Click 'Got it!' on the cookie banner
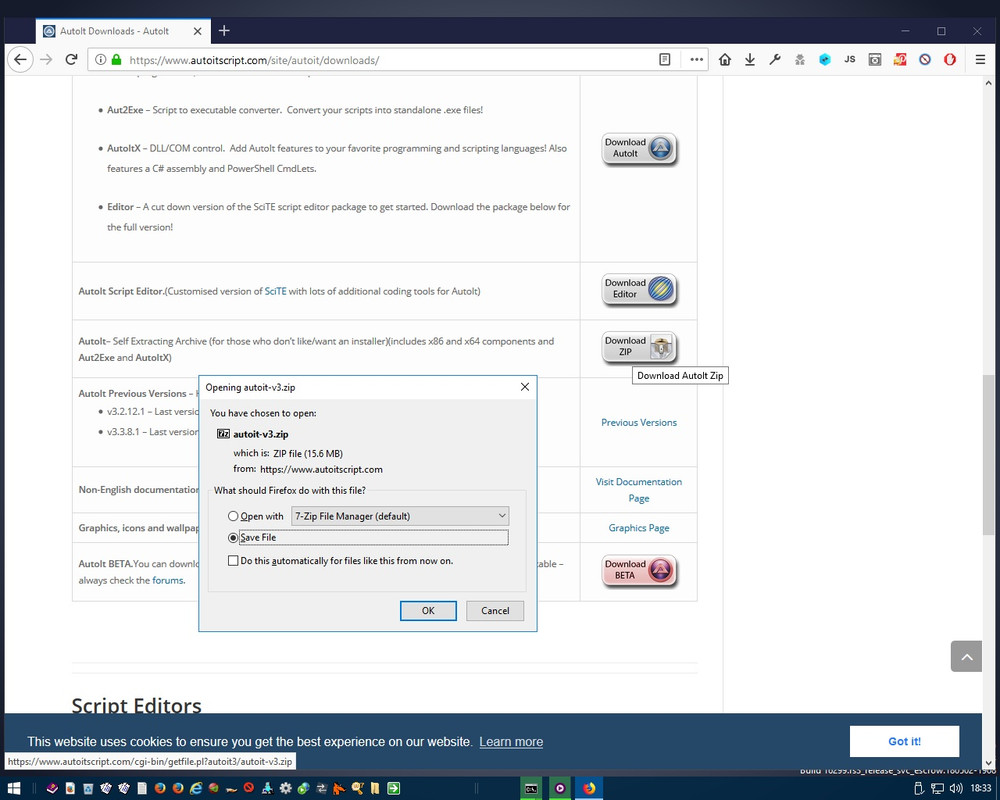 click(x=904, y=741)
